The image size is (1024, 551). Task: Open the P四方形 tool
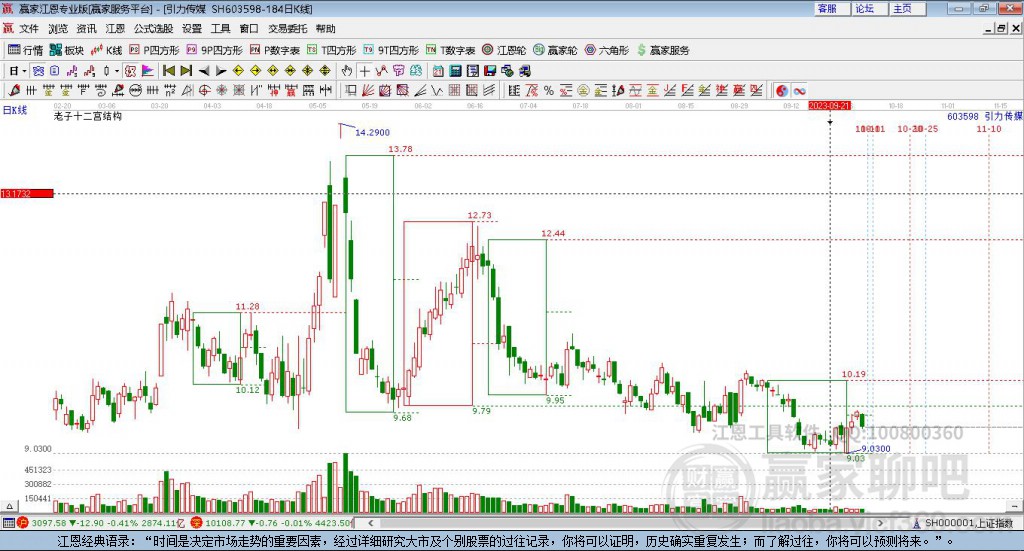pos(154,50)
